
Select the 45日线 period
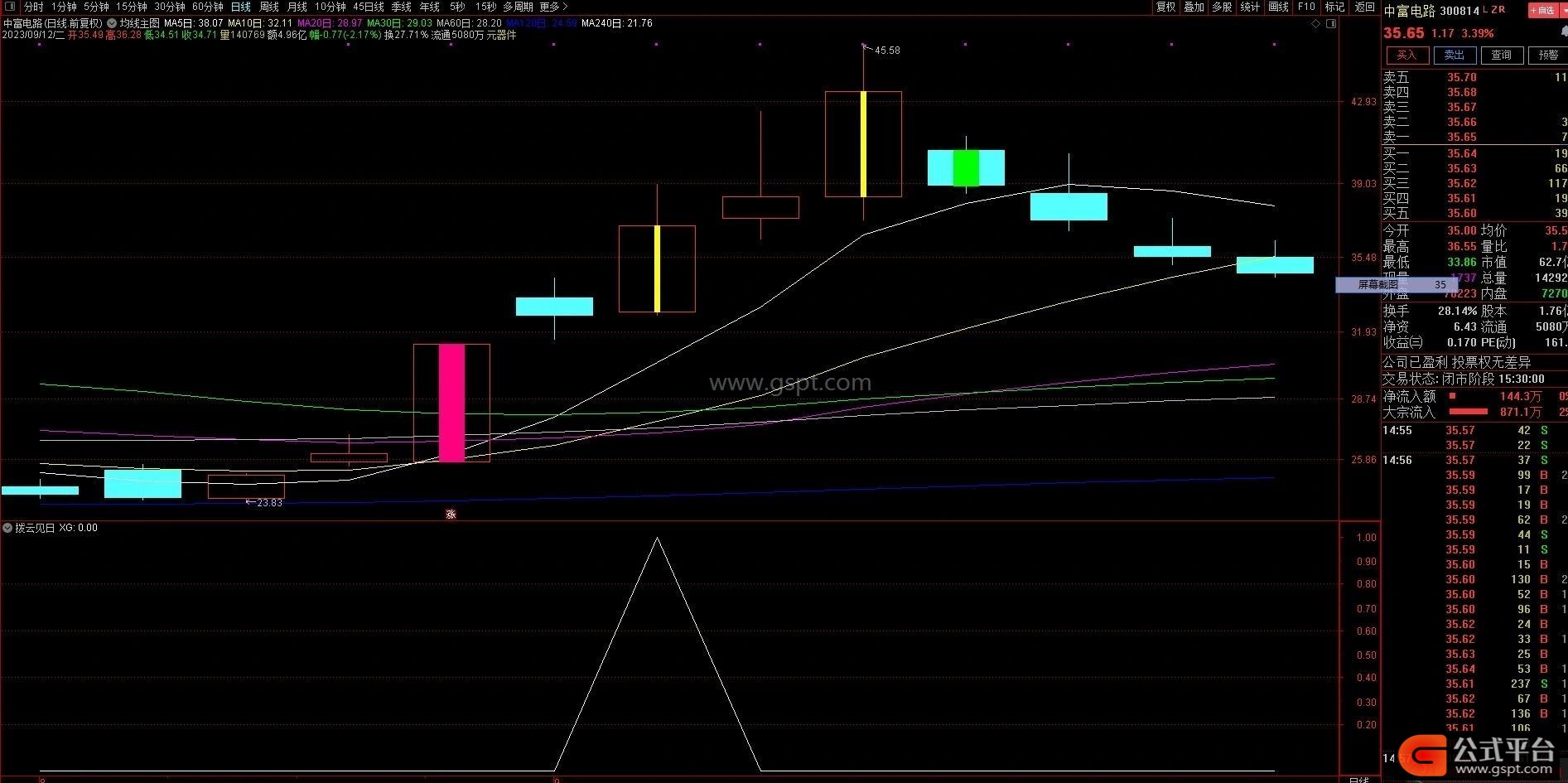point(369,7)
